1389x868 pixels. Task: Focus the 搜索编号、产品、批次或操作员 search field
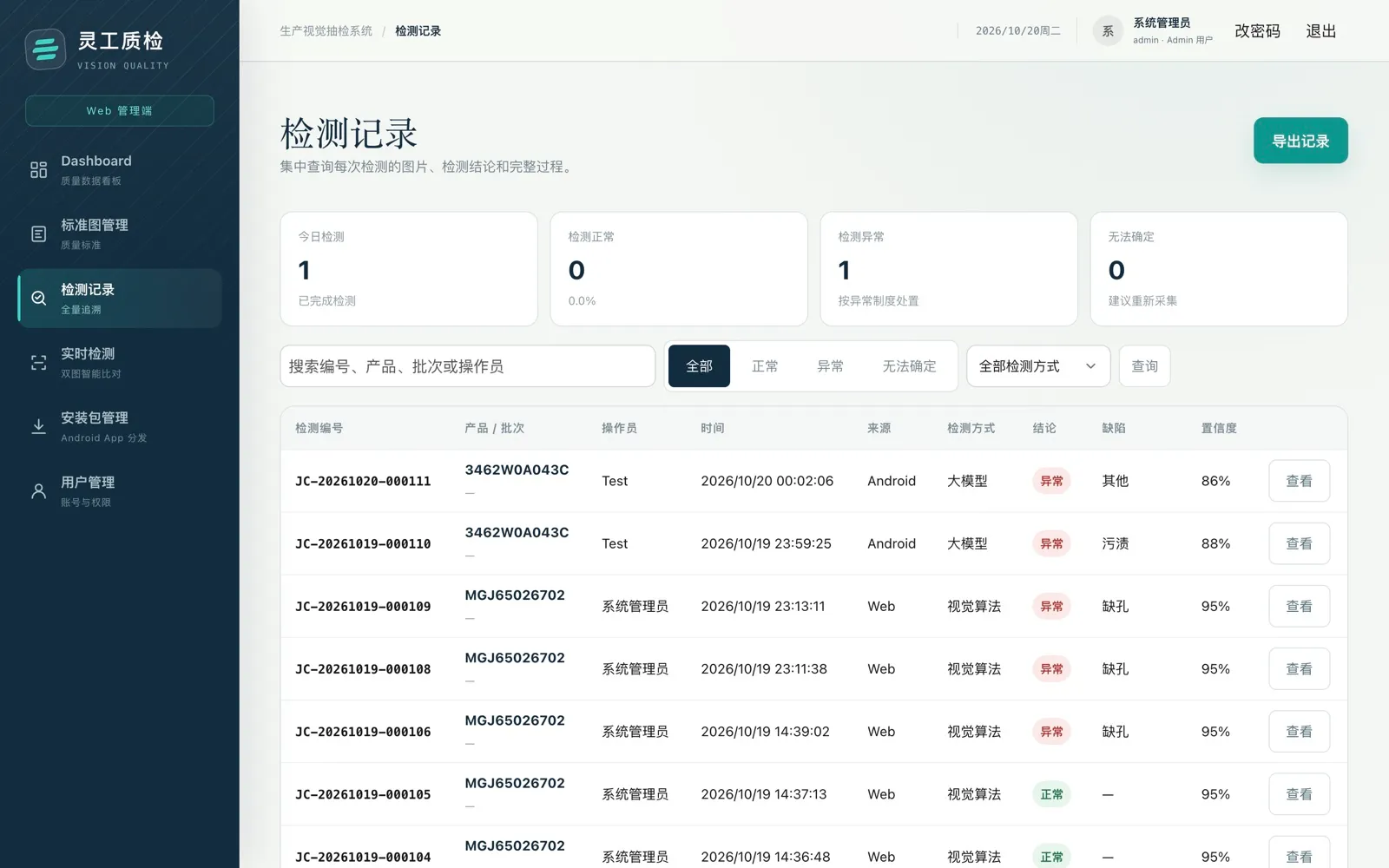467,366
